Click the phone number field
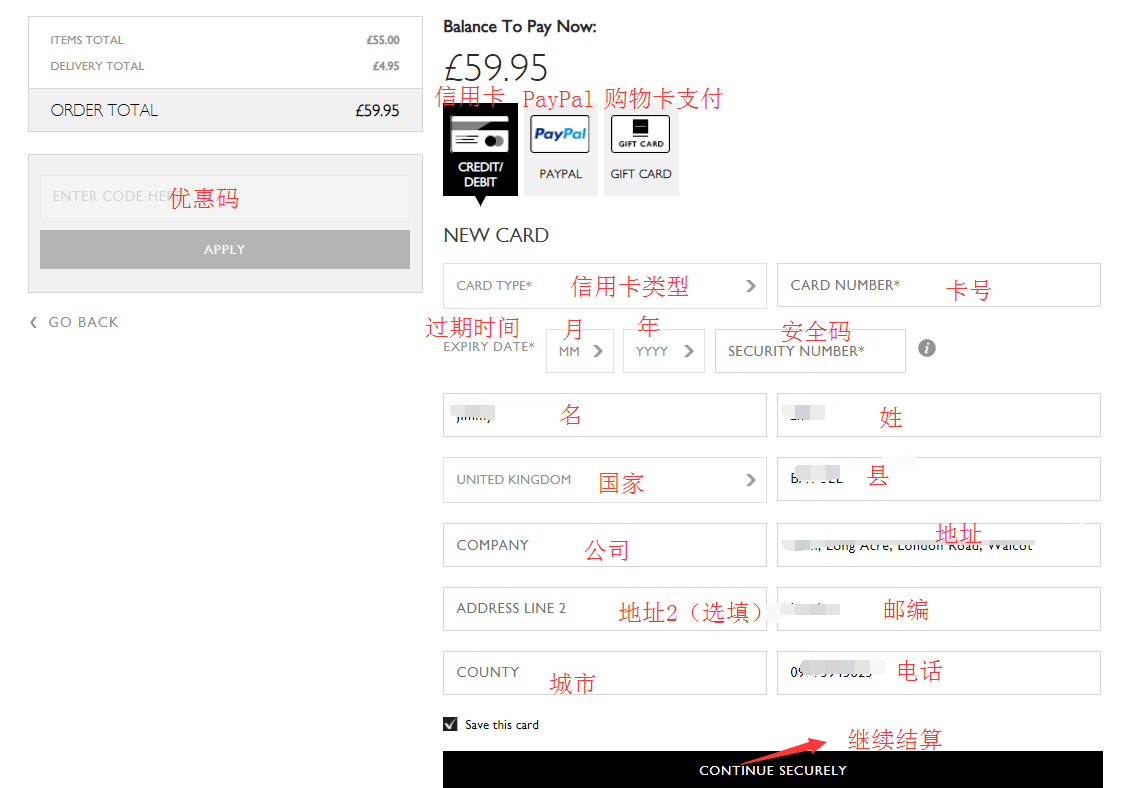This screenshot has width=1140, height=788. click(x=938, y=673)
